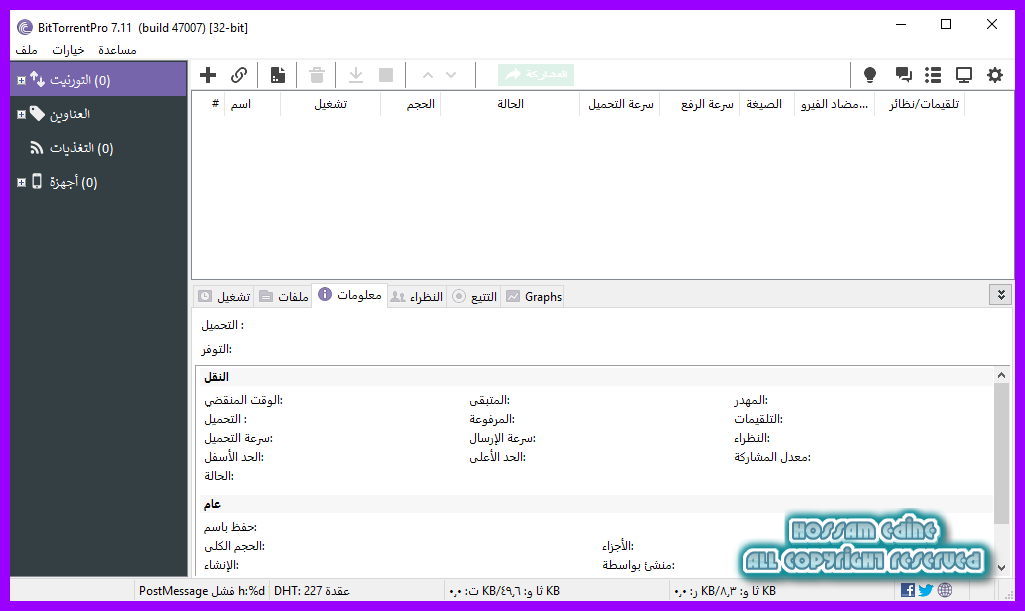Image resolution: width=1025 pixels, height=611 pixels.
Task: Click the green Share button
Action: [x=536, y=74]
